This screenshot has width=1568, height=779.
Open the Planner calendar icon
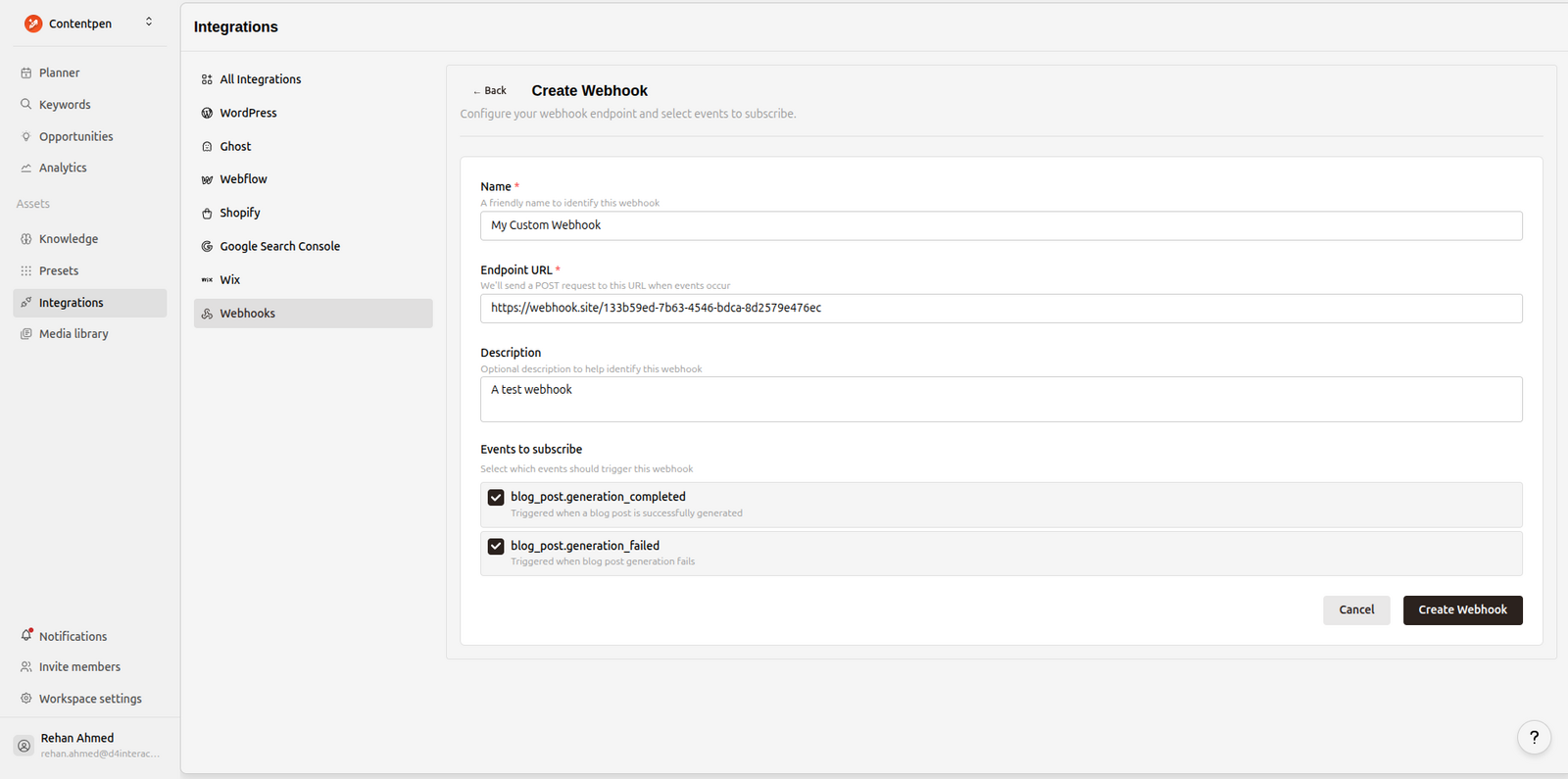(26, 73)
